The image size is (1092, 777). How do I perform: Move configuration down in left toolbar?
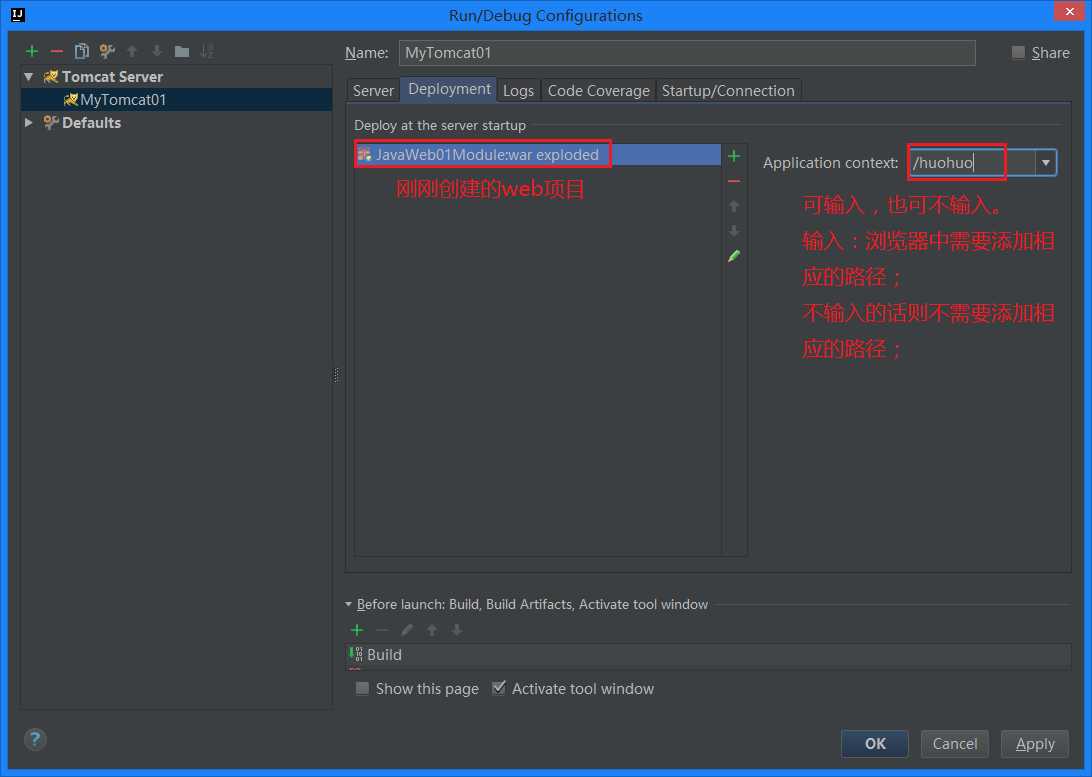click(x=157, y=52)
